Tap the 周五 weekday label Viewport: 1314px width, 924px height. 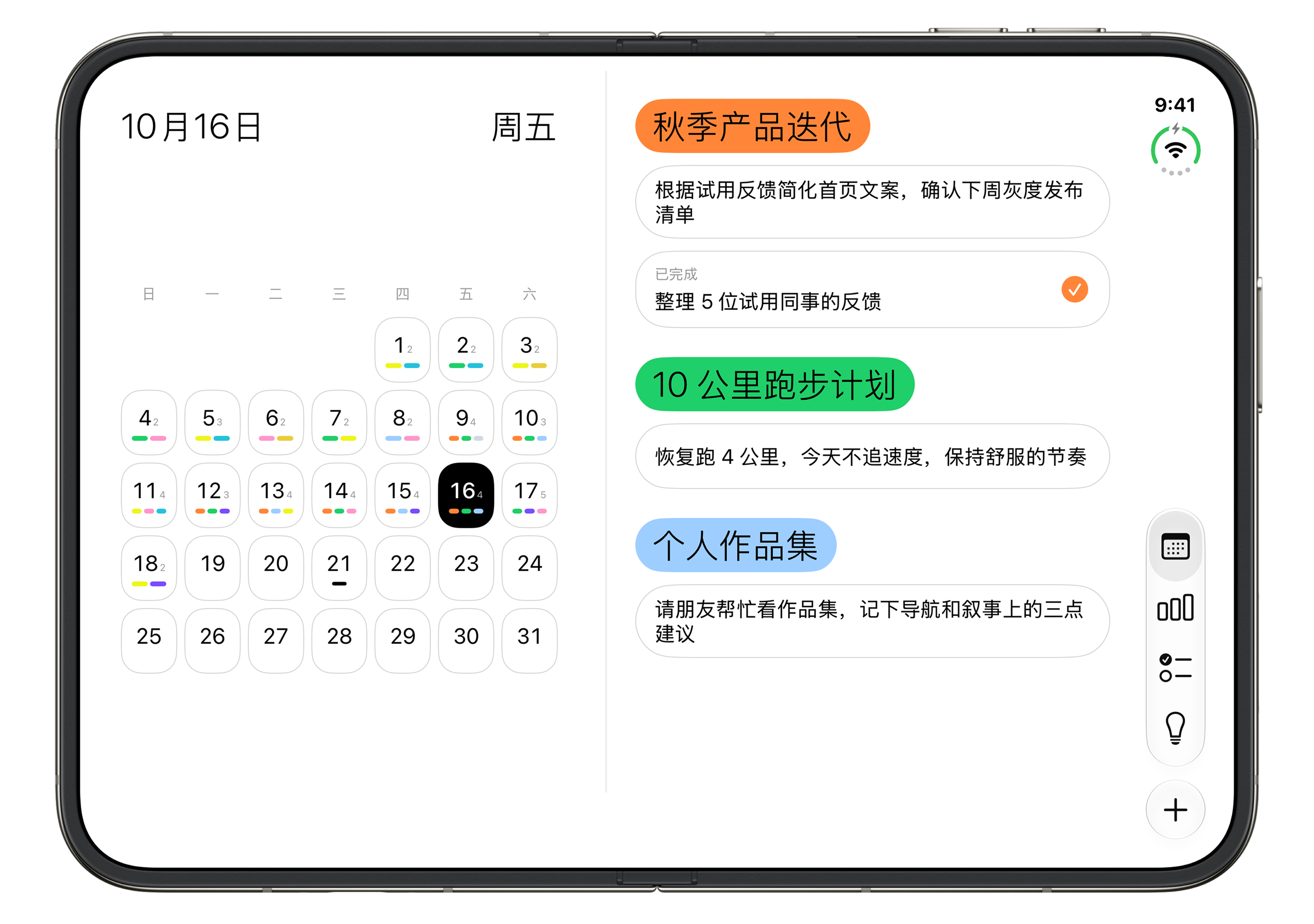pos(523,127)
